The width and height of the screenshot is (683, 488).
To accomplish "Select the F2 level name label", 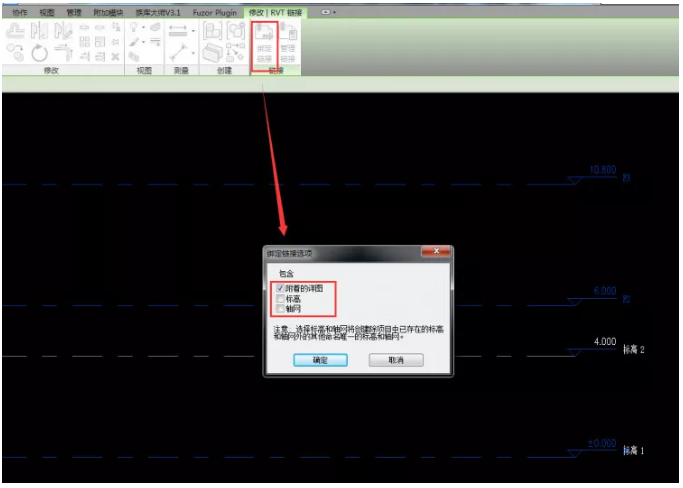I will [x=626, y=299].
